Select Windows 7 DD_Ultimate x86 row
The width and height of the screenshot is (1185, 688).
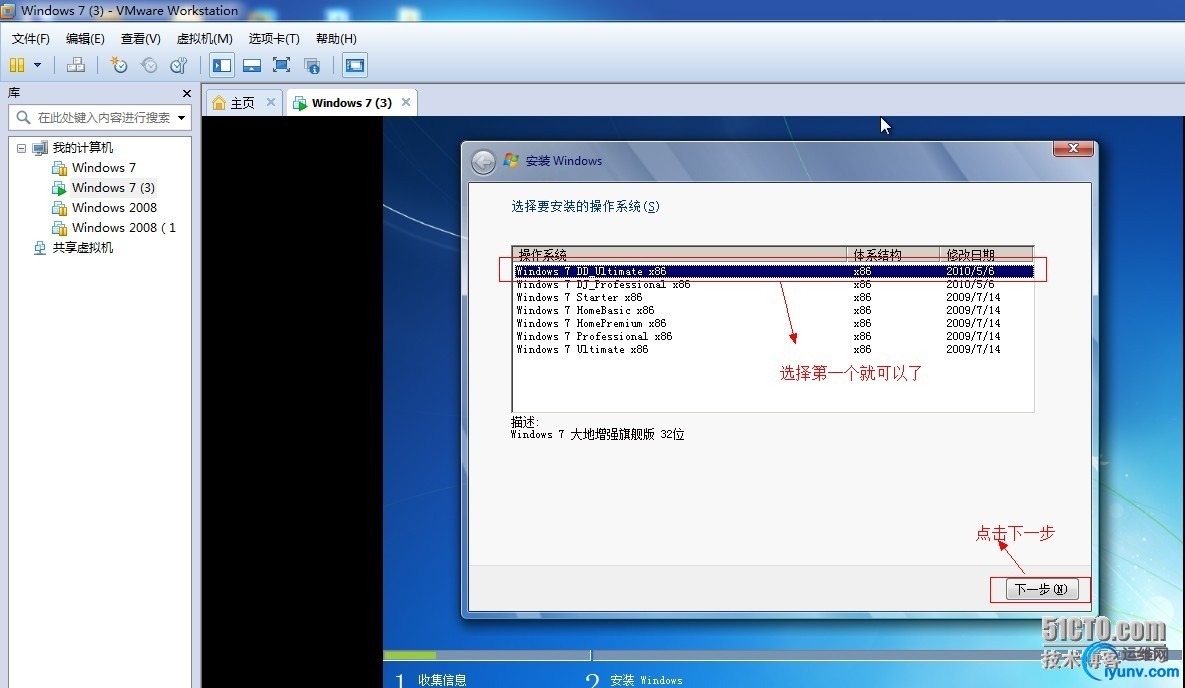(773, 271)
